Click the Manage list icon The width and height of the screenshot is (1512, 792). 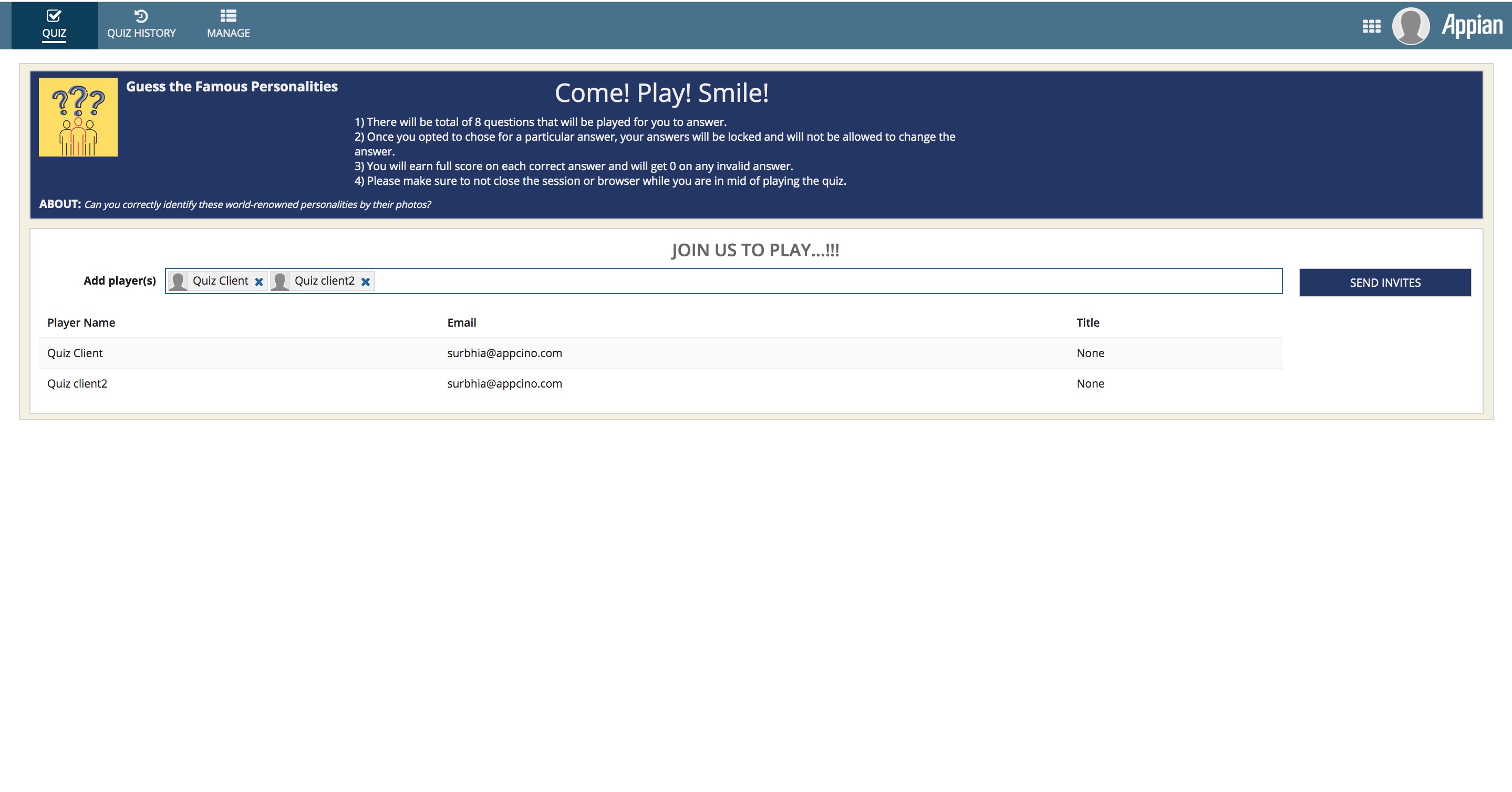[x=229, y=16]
